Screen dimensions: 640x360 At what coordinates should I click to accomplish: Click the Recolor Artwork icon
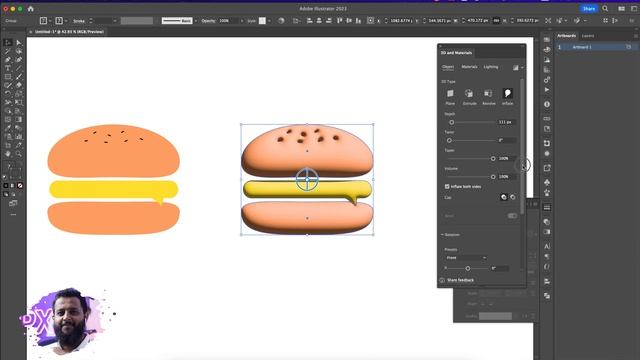(281, 20)
